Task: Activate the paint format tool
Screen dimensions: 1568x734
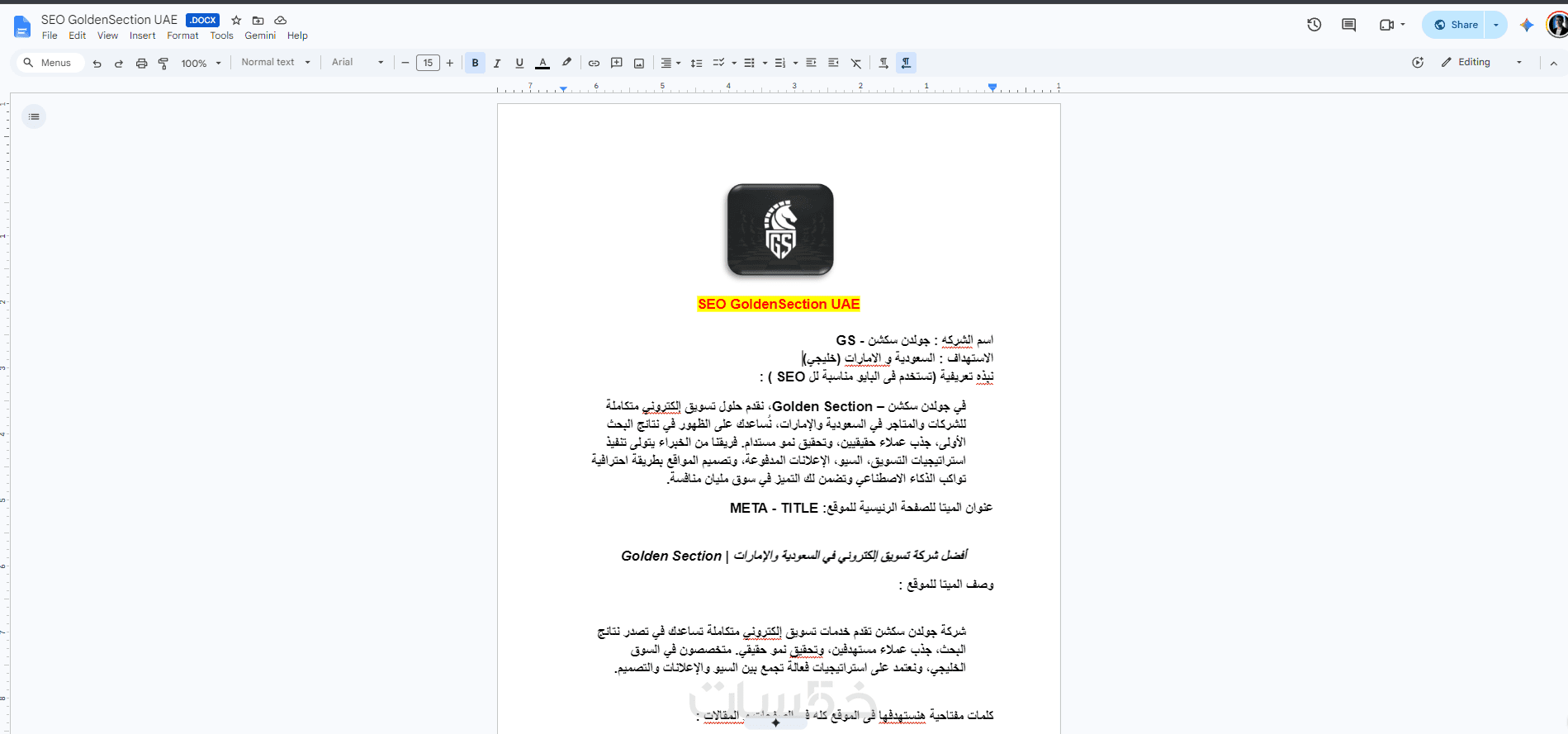Action: point(163,63)
